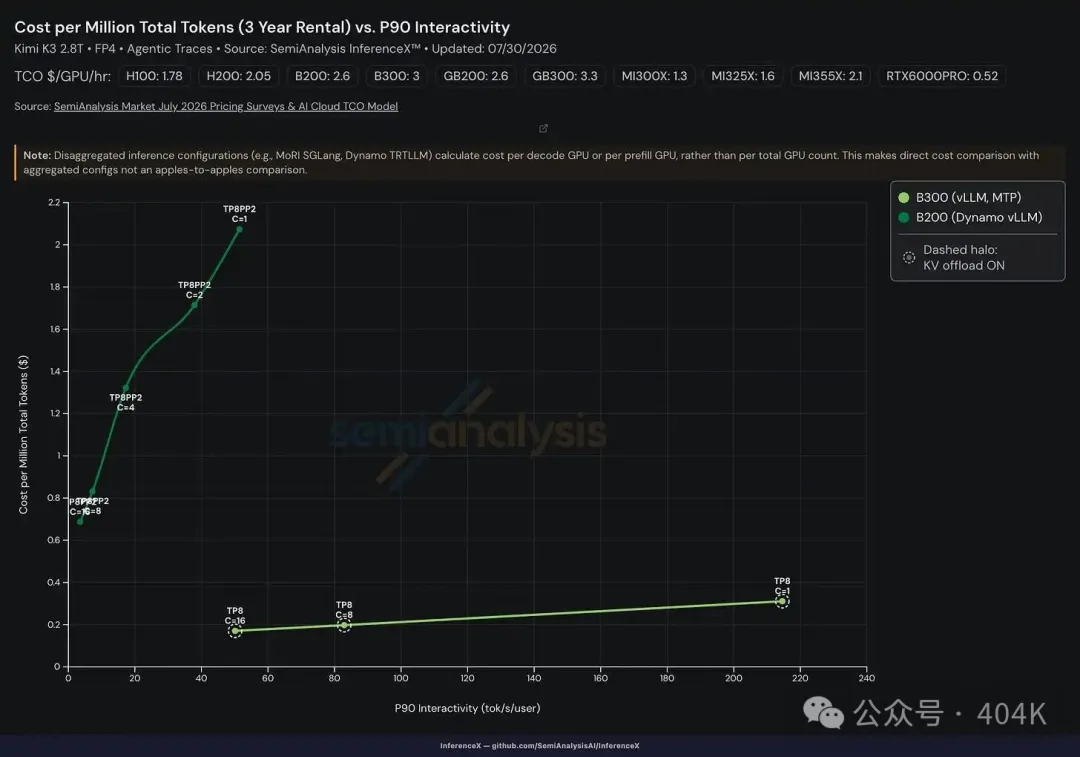Select the B200 TP8PP2 C=4 data point
1080x757 pixels.
click(x=125, y=388)
